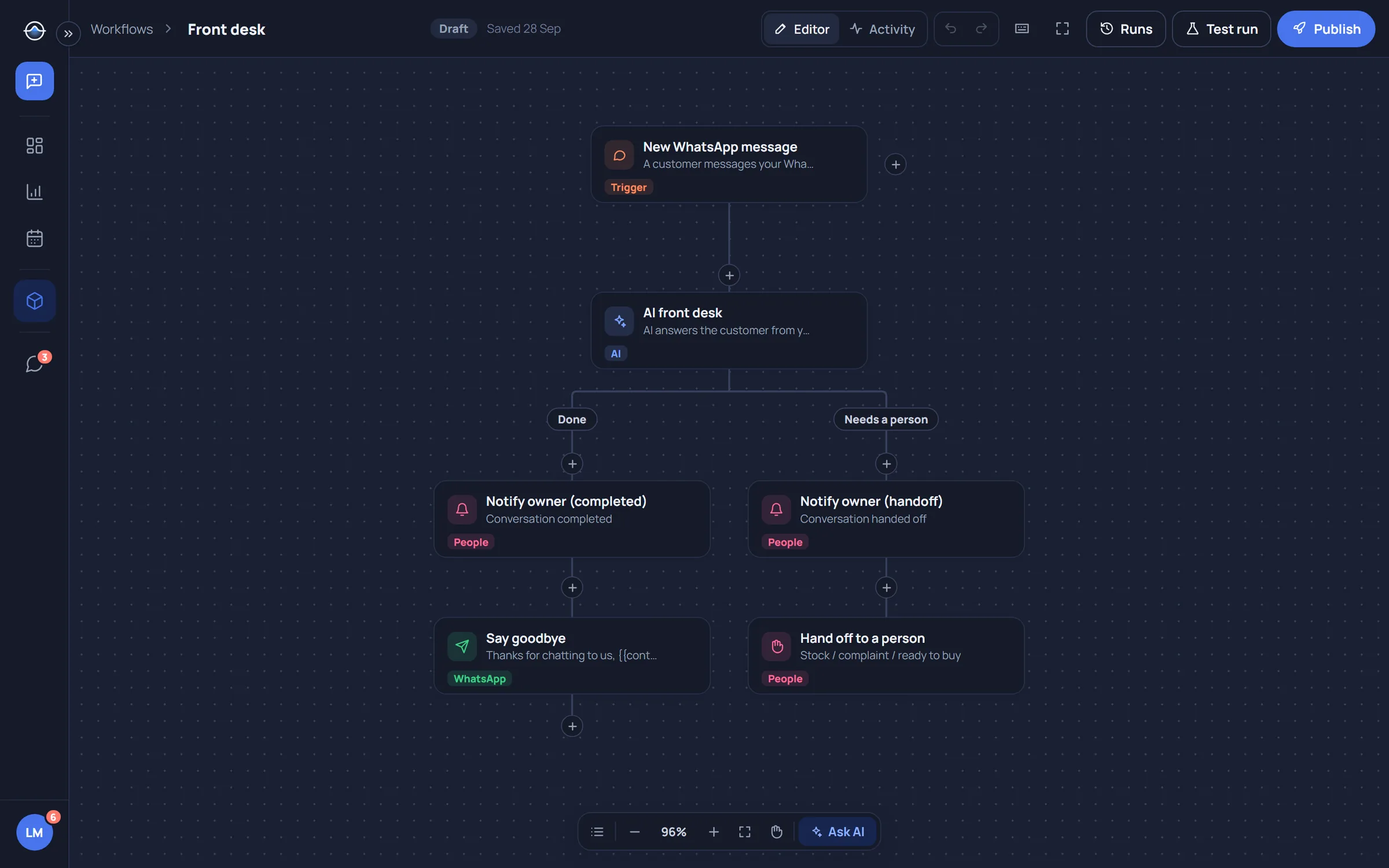Image resolution: width=1389 pixels, height=868 pixels.
Task: Expand the sidebar with double-chevron button
Action: pos(68,34)
